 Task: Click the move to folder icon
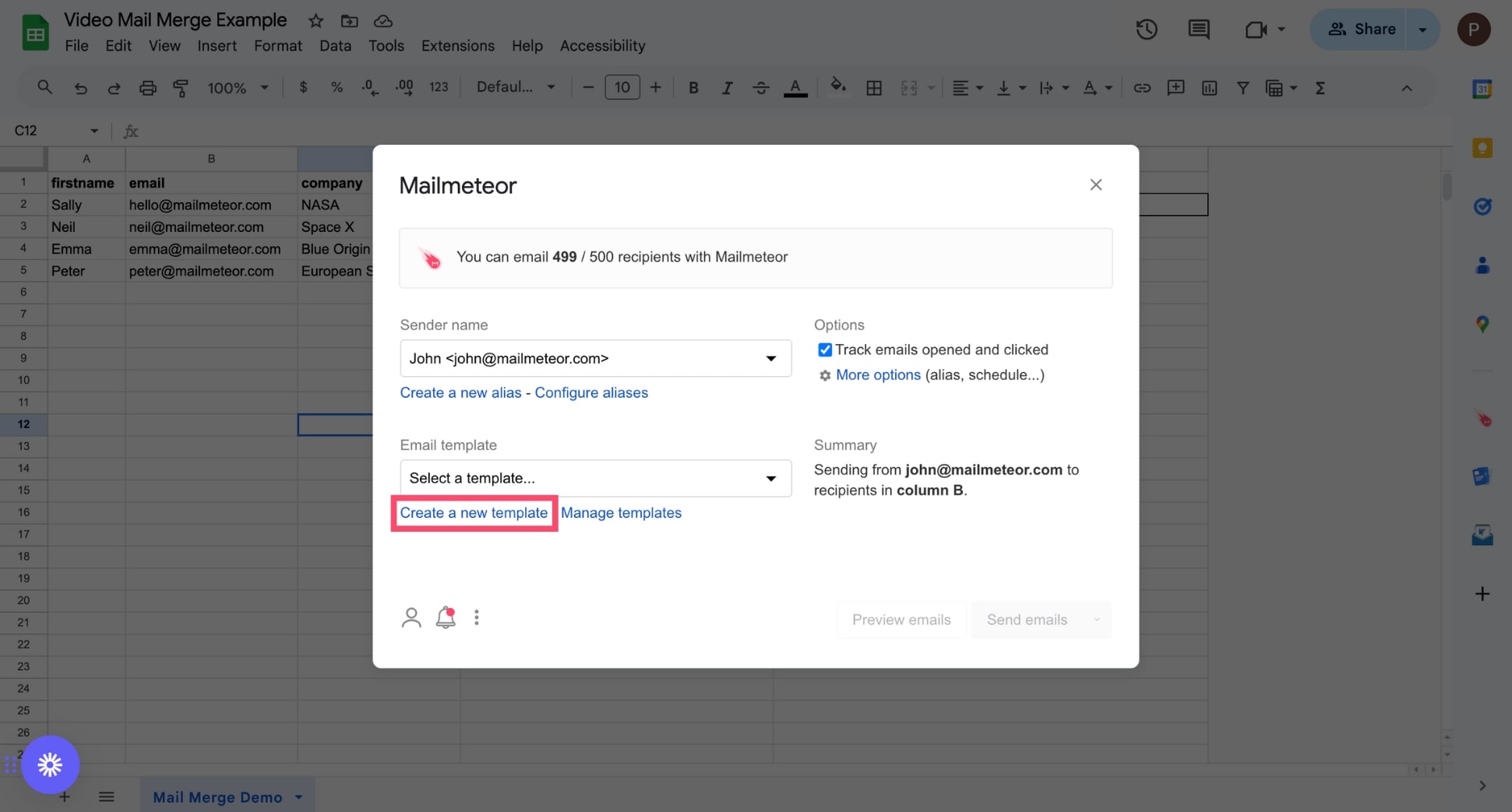[x=349, y=21]
